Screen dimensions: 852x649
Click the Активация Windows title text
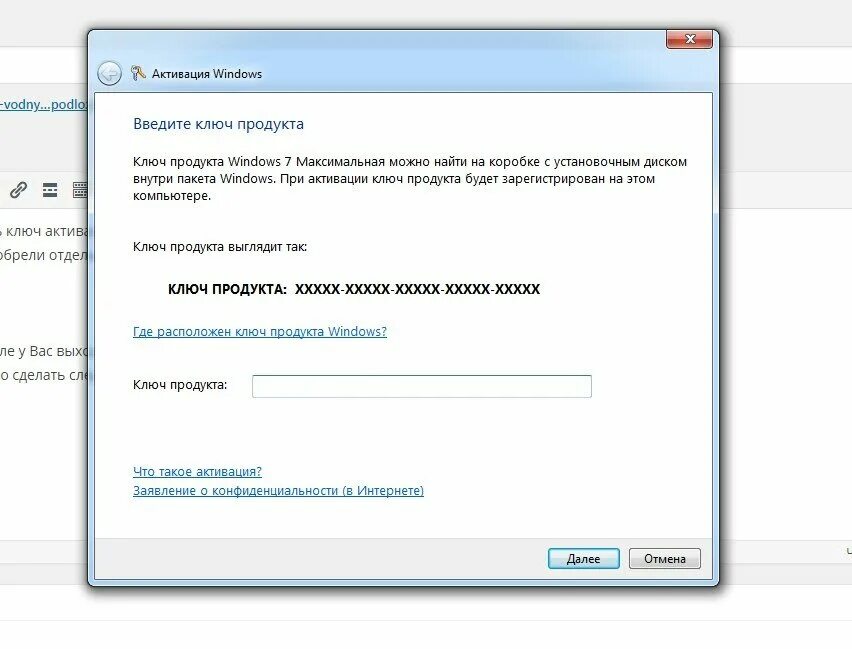click(207, 74)
